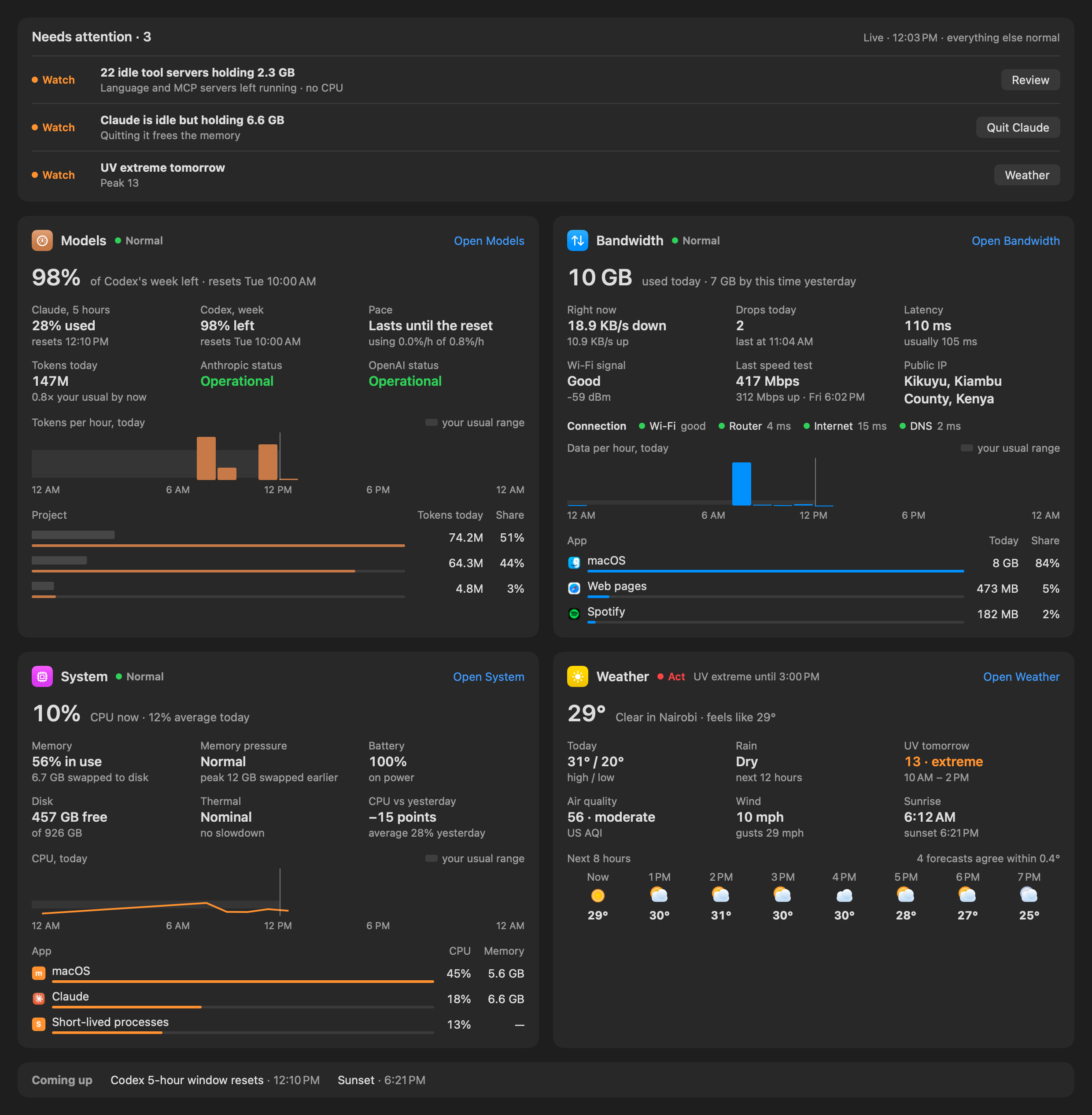The height and width of the screenshot is (1115, 1092).
Task: Click the '473 MB' Web pages value
Action: (997, 588)
